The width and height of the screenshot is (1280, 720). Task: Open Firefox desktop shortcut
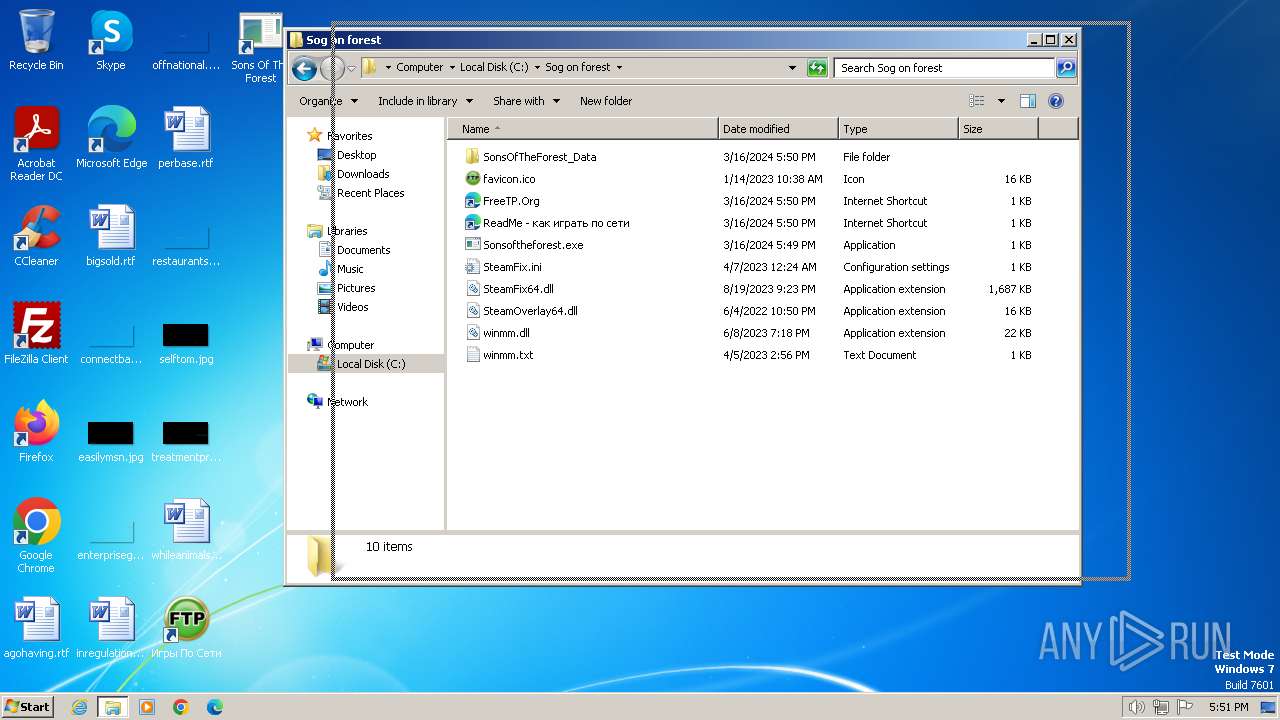pos(36,432)
